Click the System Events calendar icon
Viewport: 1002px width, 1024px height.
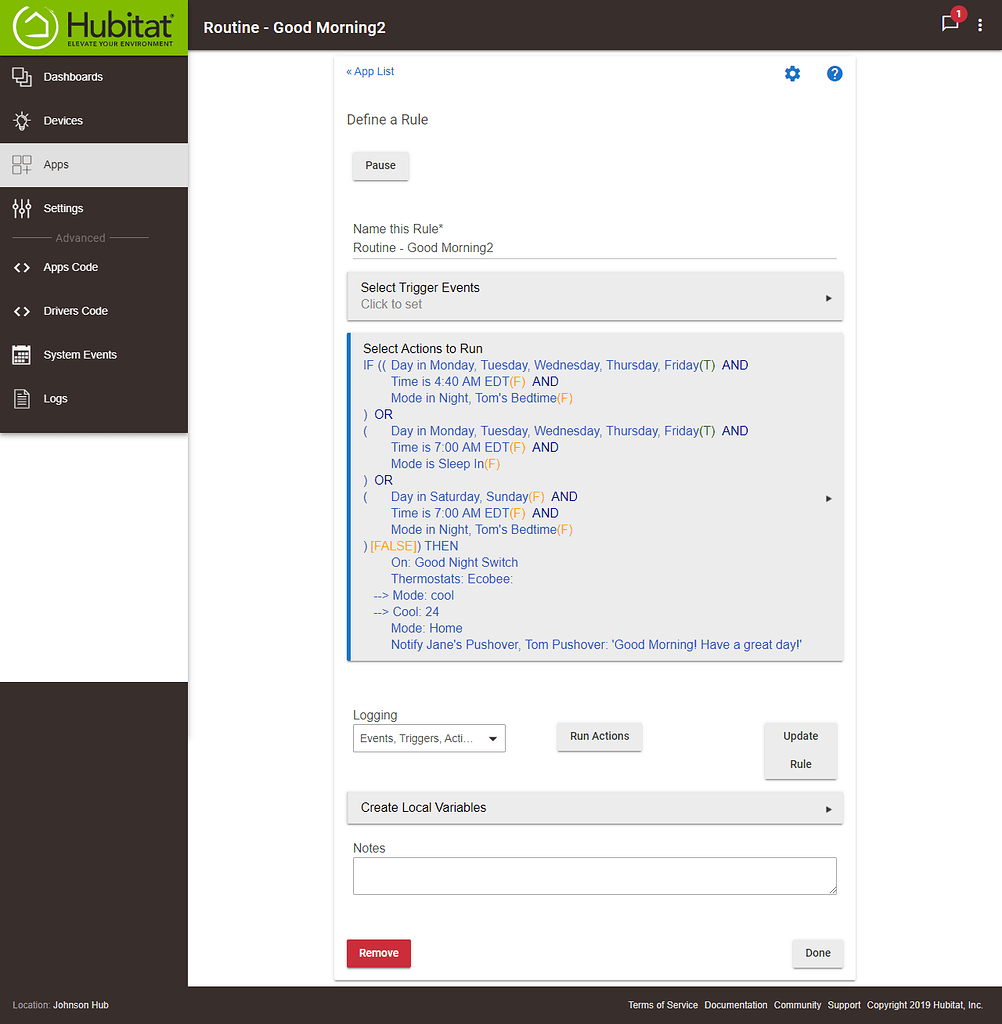click(x=22, y=355)
